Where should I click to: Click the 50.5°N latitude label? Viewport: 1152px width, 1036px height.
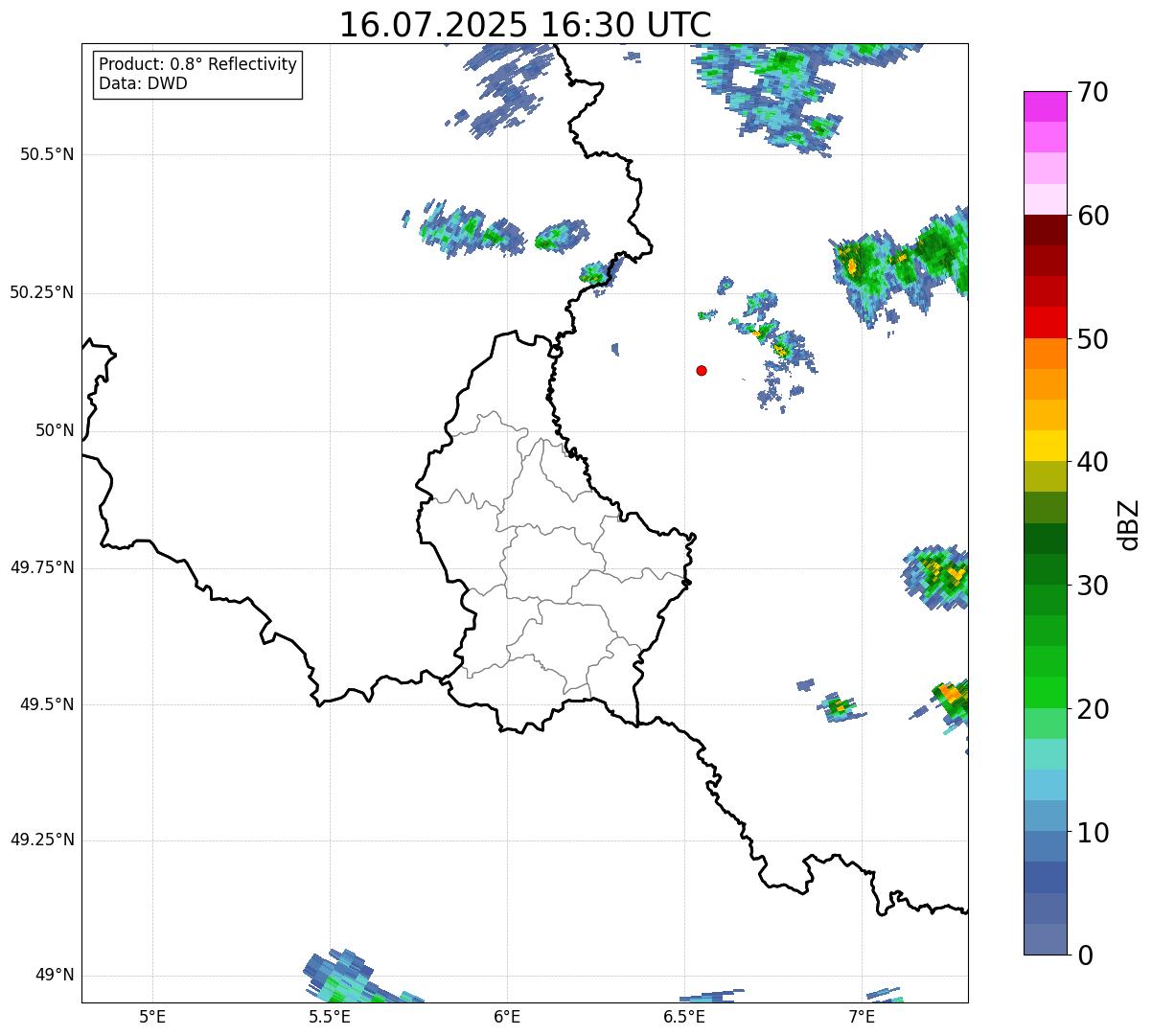coord(46,154)
